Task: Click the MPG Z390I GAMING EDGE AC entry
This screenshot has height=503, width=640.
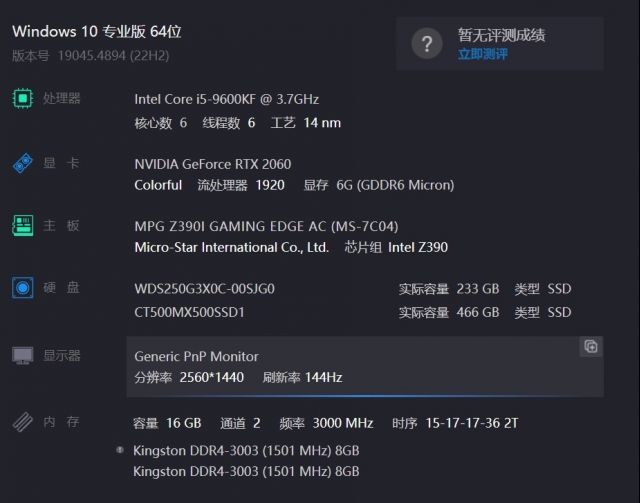Action: 266,226
